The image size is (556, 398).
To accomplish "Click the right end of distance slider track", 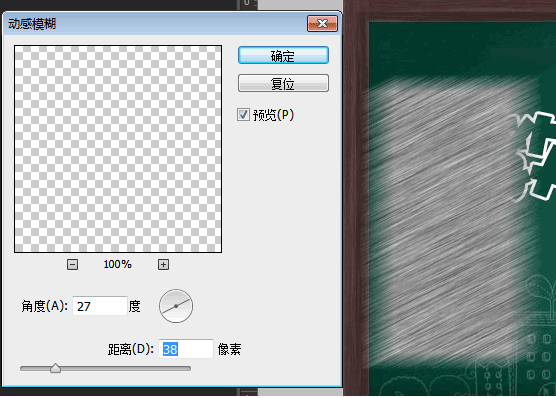I will pyautogui.click(x=189, y=369).
